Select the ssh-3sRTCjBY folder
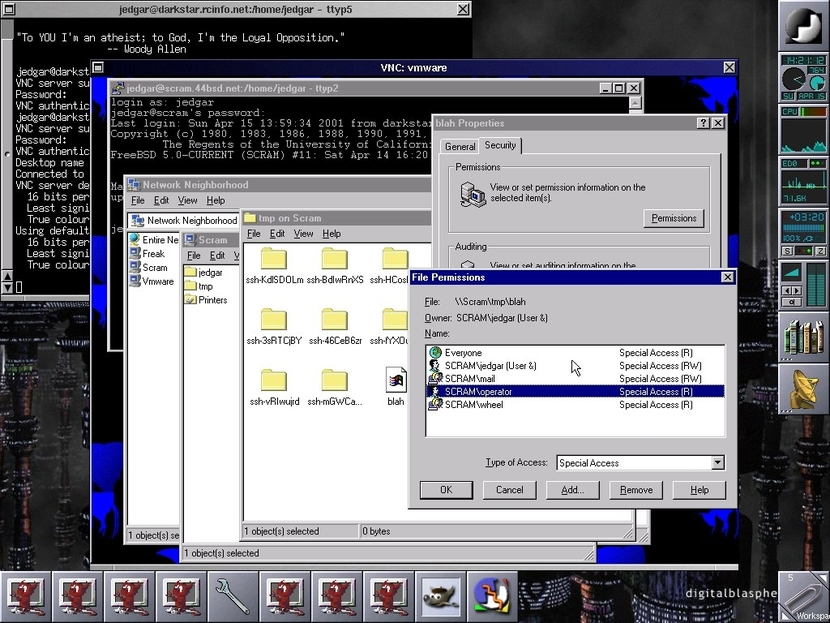The height and width of the screenshot is (623, 830). tap(274, 327)
